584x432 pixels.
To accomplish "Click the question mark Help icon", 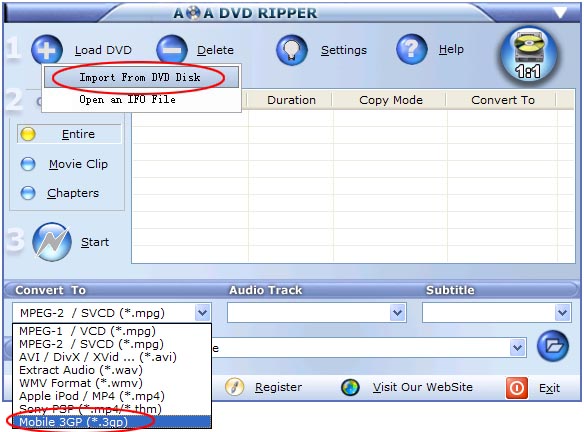I will (412, 49).
